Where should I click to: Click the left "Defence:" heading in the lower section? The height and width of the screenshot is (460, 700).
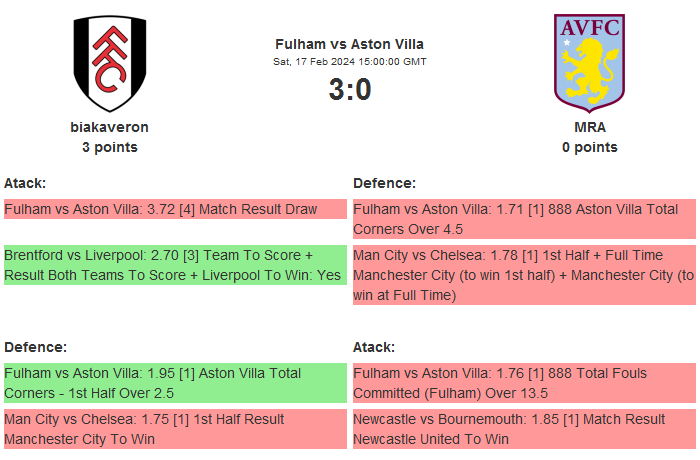coord(35,347)
